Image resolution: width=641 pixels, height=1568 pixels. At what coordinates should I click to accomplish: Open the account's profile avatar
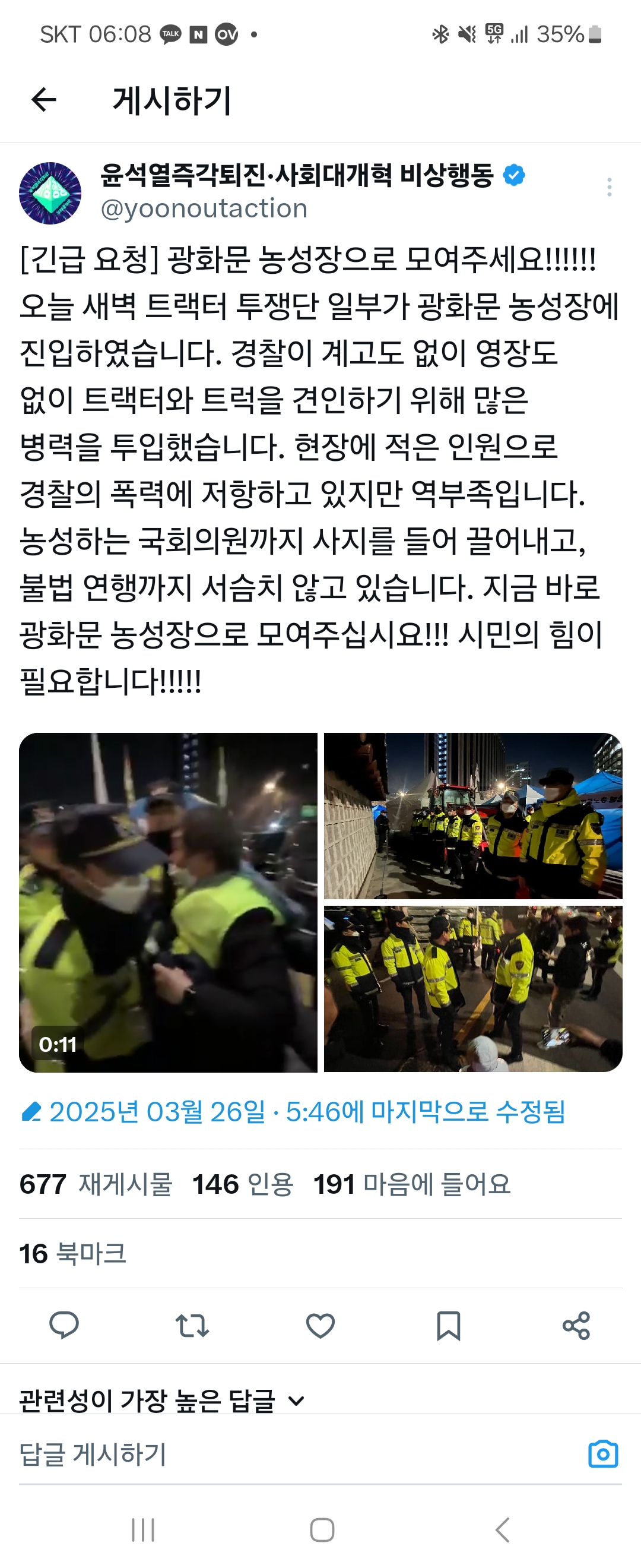50,193
